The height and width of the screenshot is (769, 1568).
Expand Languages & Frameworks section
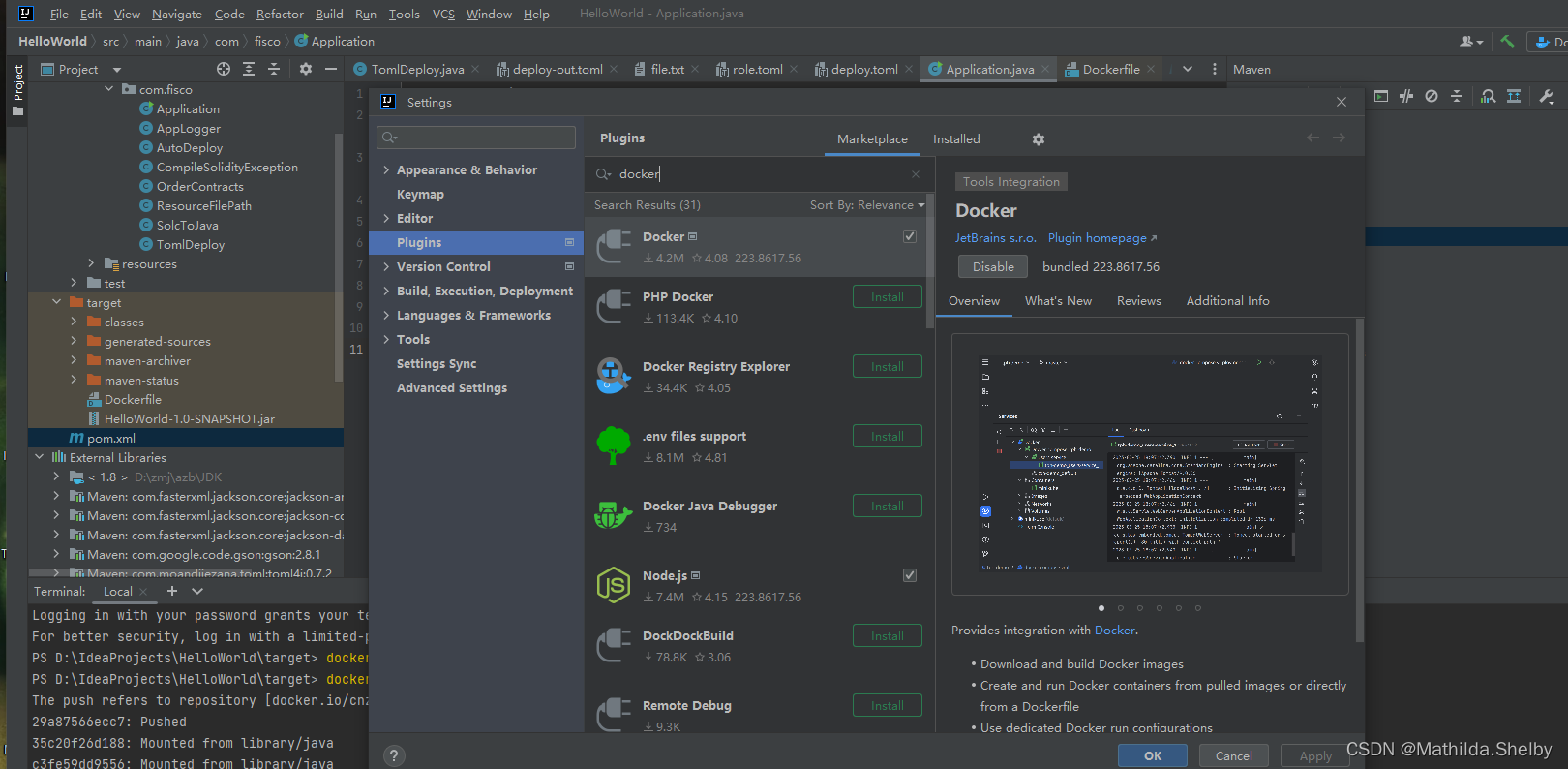pyautogui.click(x=386, y=316)
